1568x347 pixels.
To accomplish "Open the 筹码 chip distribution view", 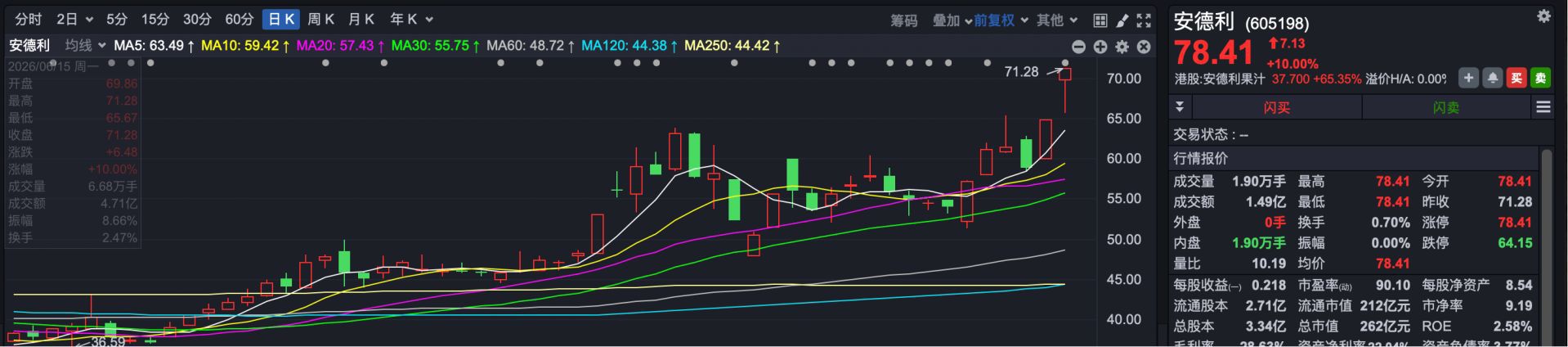I will point(904,20).
